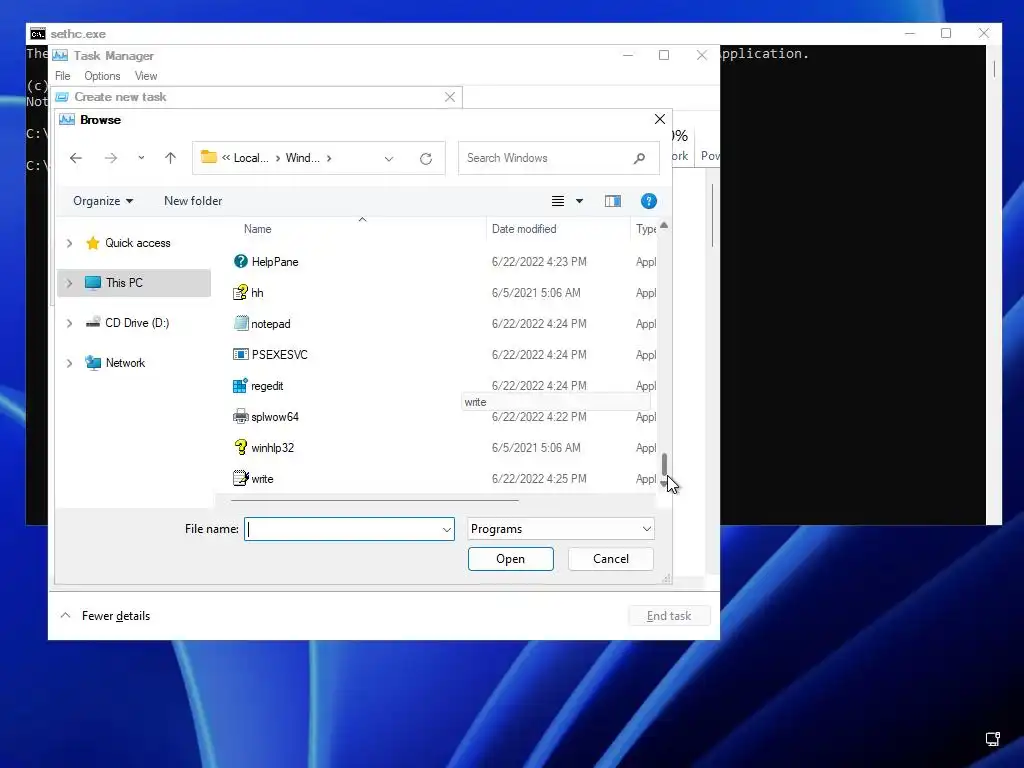Select the notepad file icon
This screenshot has width=1024, height=768.
(241, 323)
